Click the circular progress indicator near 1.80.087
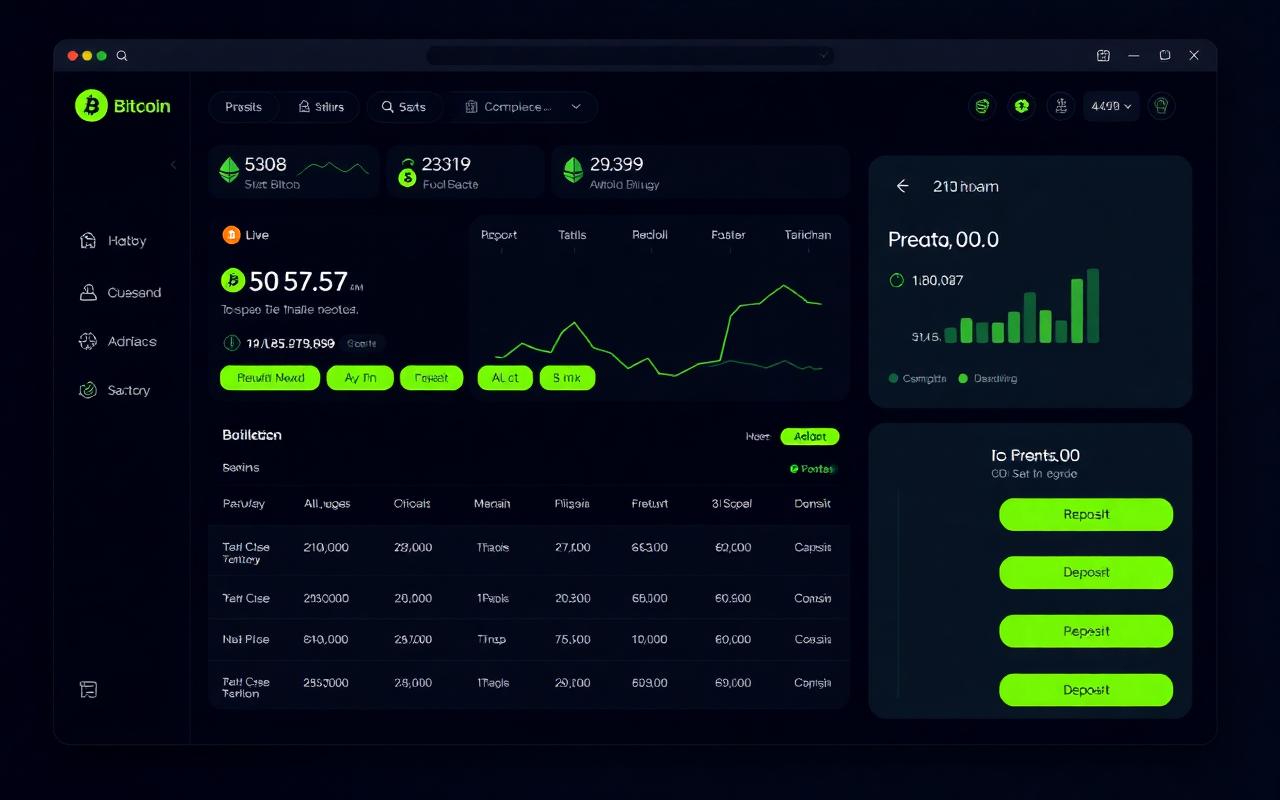 tap(898, 281)
